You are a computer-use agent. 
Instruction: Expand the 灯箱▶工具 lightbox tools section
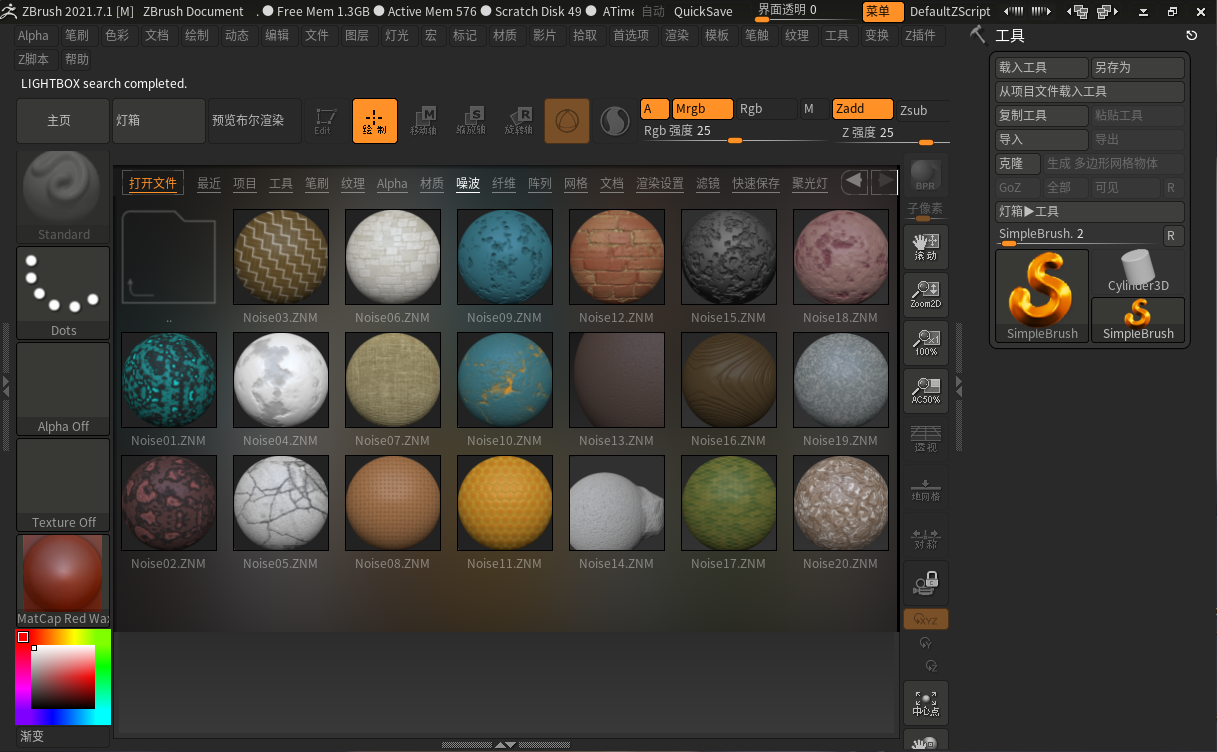tap(1089, 212)
